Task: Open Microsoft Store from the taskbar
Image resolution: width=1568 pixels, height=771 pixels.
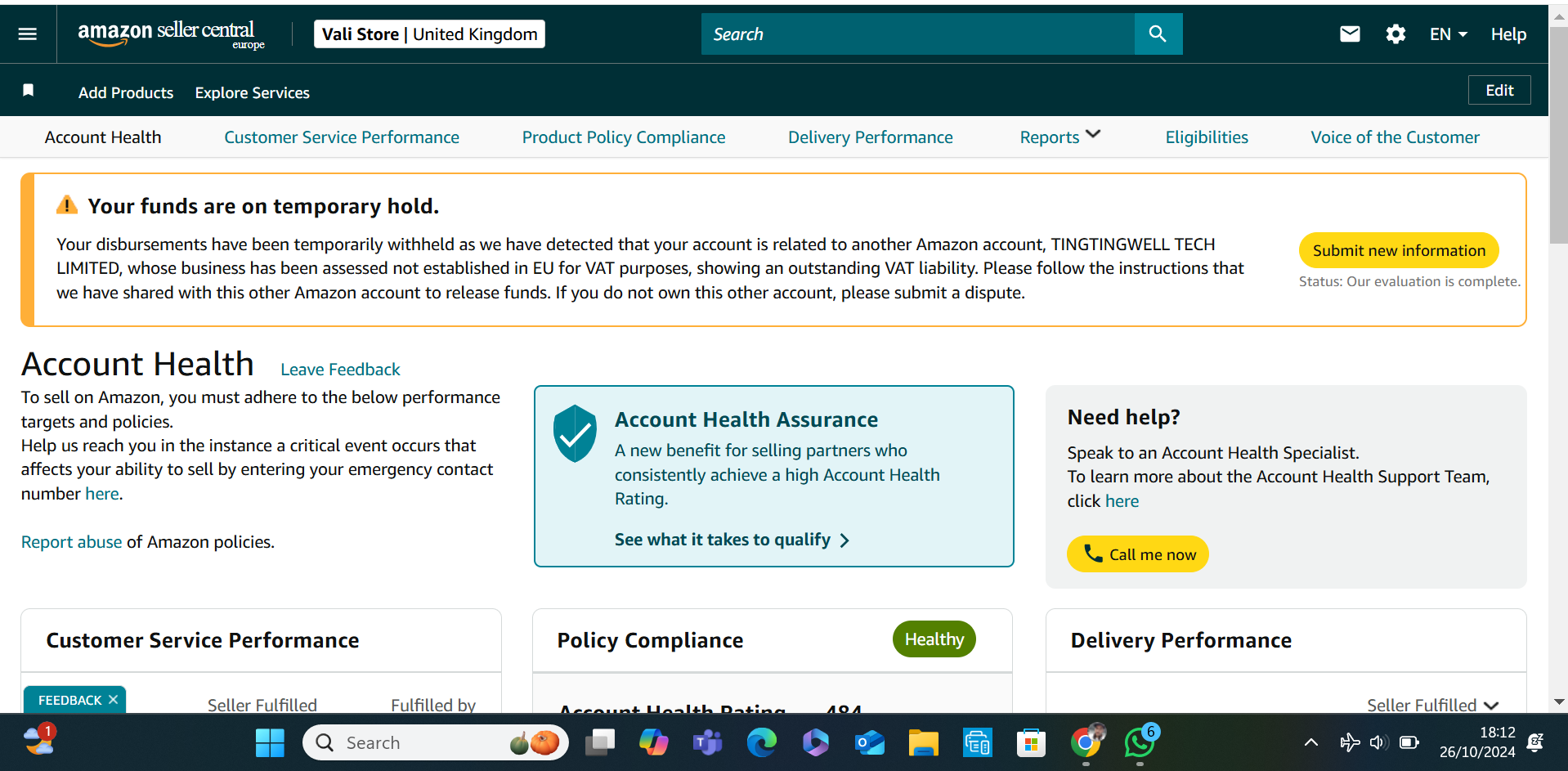Action: pyautogui.click(x=1031, y=742)
